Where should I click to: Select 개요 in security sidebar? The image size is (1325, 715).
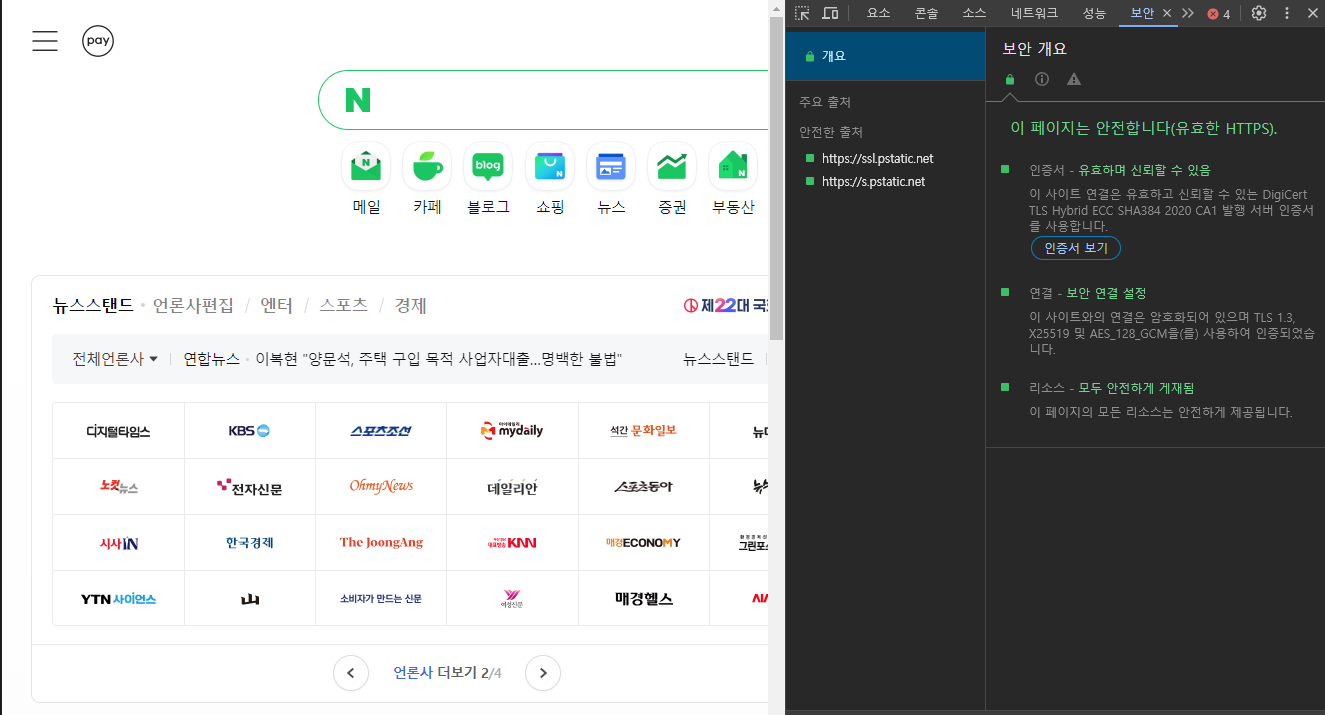tap(886, 56)
